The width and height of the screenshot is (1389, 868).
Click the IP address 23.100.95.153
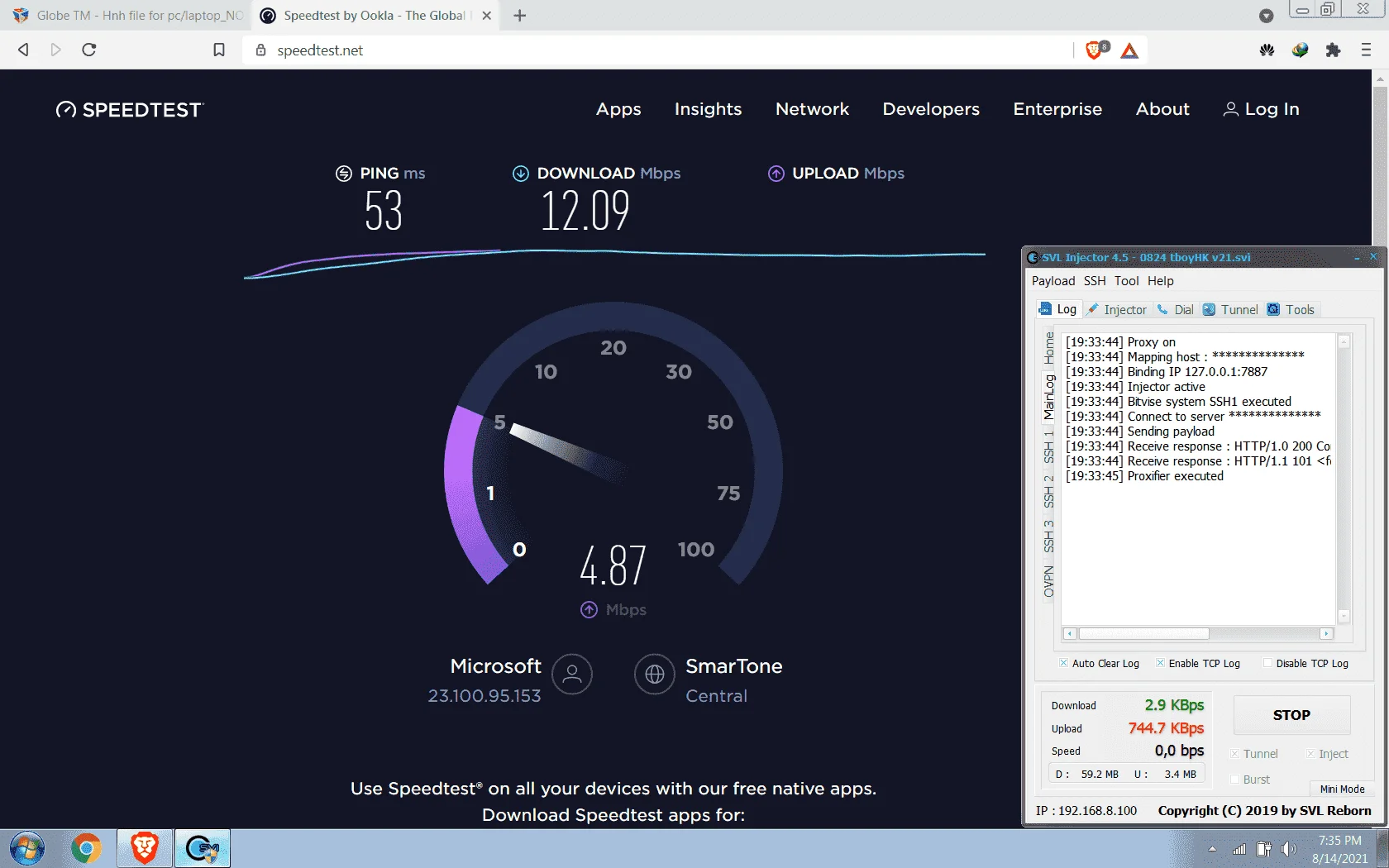[x=484, y=696]
